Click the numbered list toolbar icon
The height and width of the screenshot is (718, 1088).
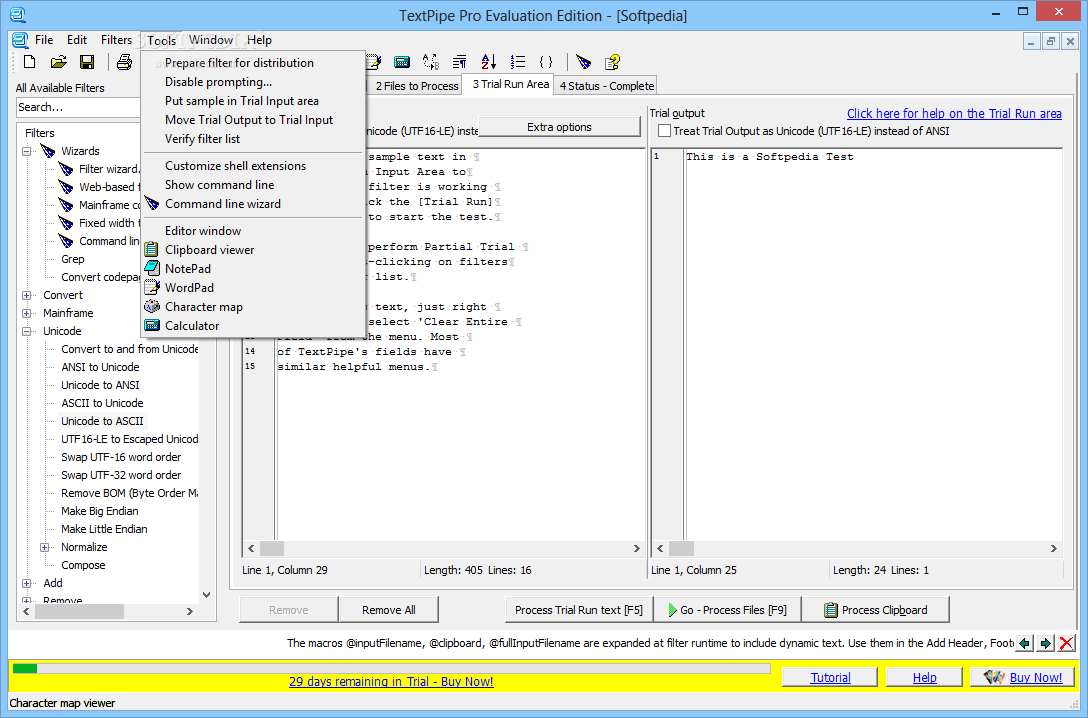518,62
